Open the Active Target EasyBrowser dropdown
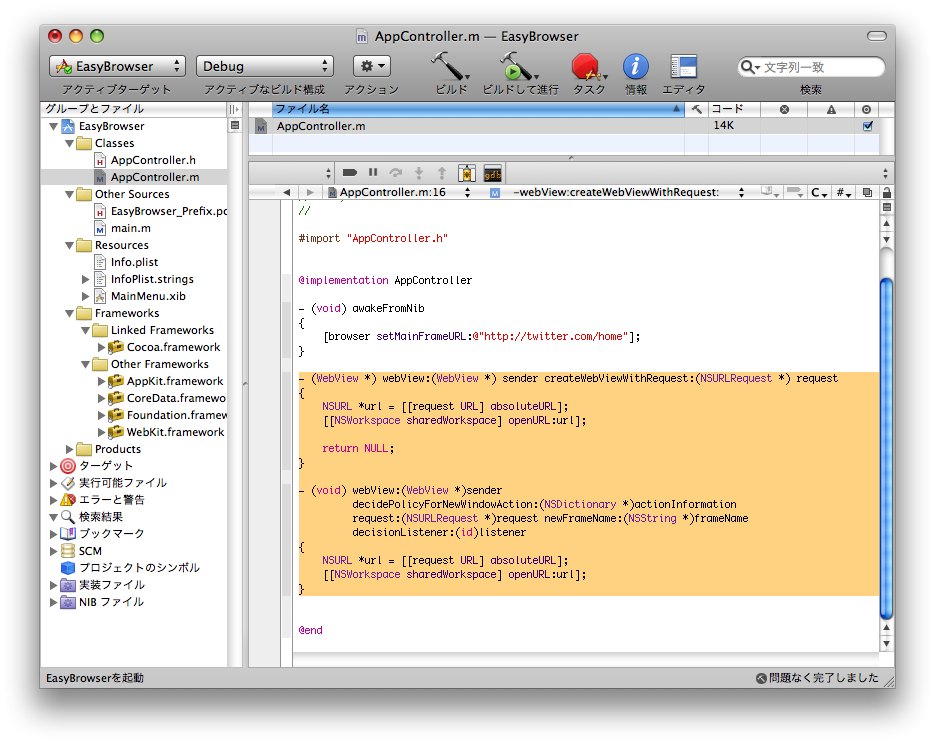Screen dimensions: 935x743 (117, 66)
